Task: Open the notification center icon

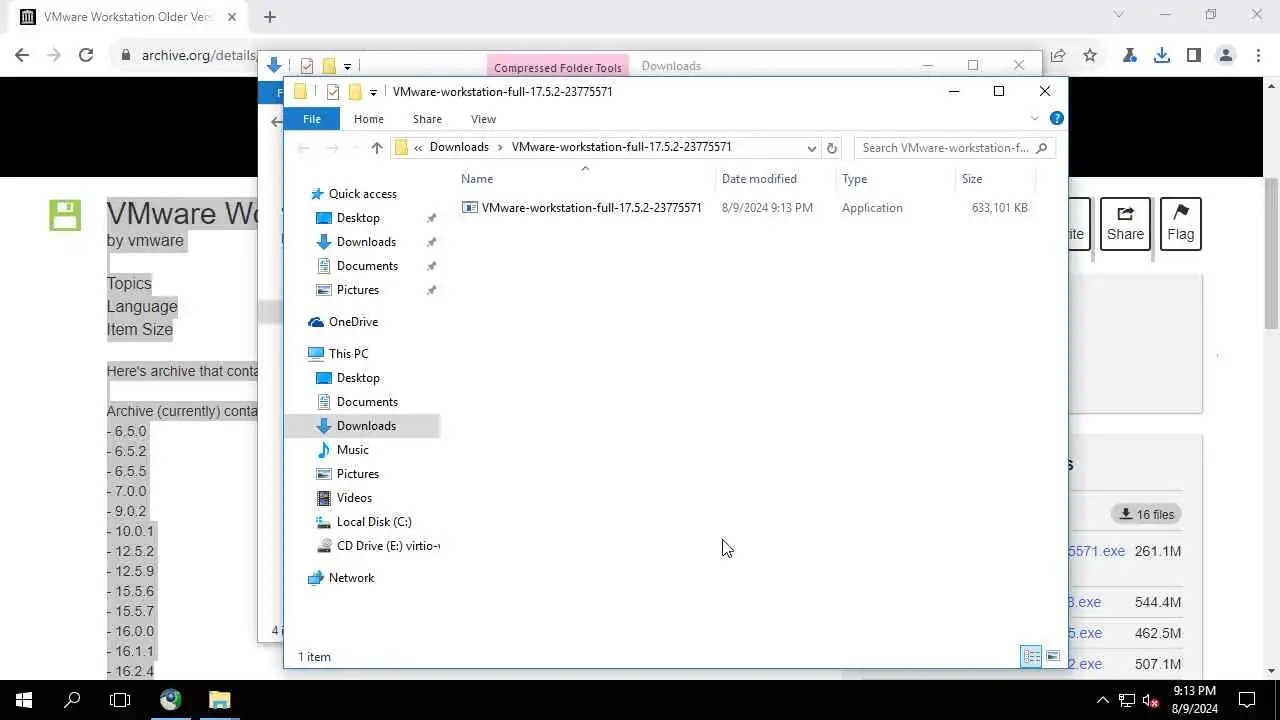Action: (x=1248, y=700)
